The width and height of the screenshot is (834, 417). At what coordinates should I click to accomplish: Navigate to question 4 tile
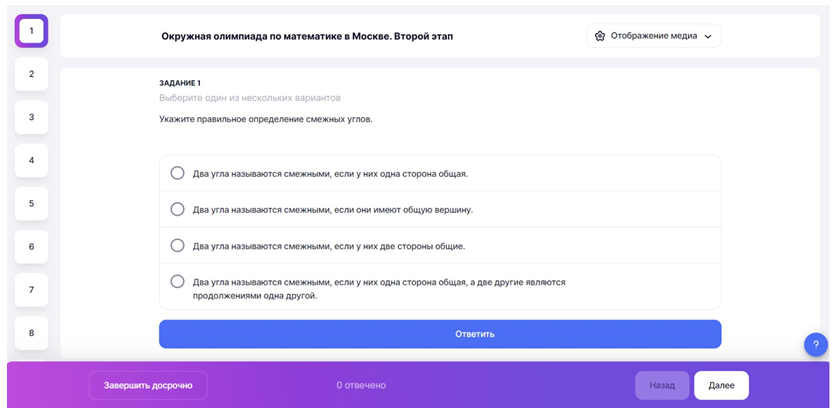click(x=31, y=160)
